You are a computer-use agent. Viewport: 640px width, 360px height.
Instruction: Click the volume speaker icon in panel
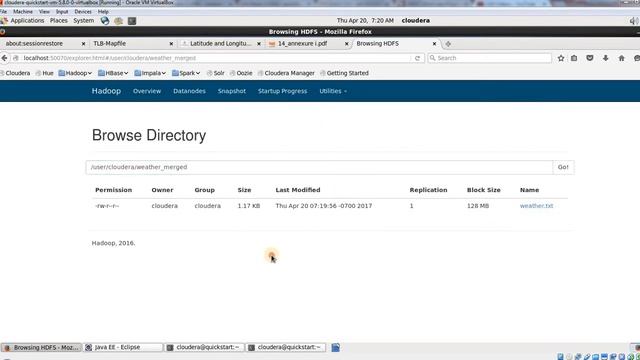click(634, 21)
